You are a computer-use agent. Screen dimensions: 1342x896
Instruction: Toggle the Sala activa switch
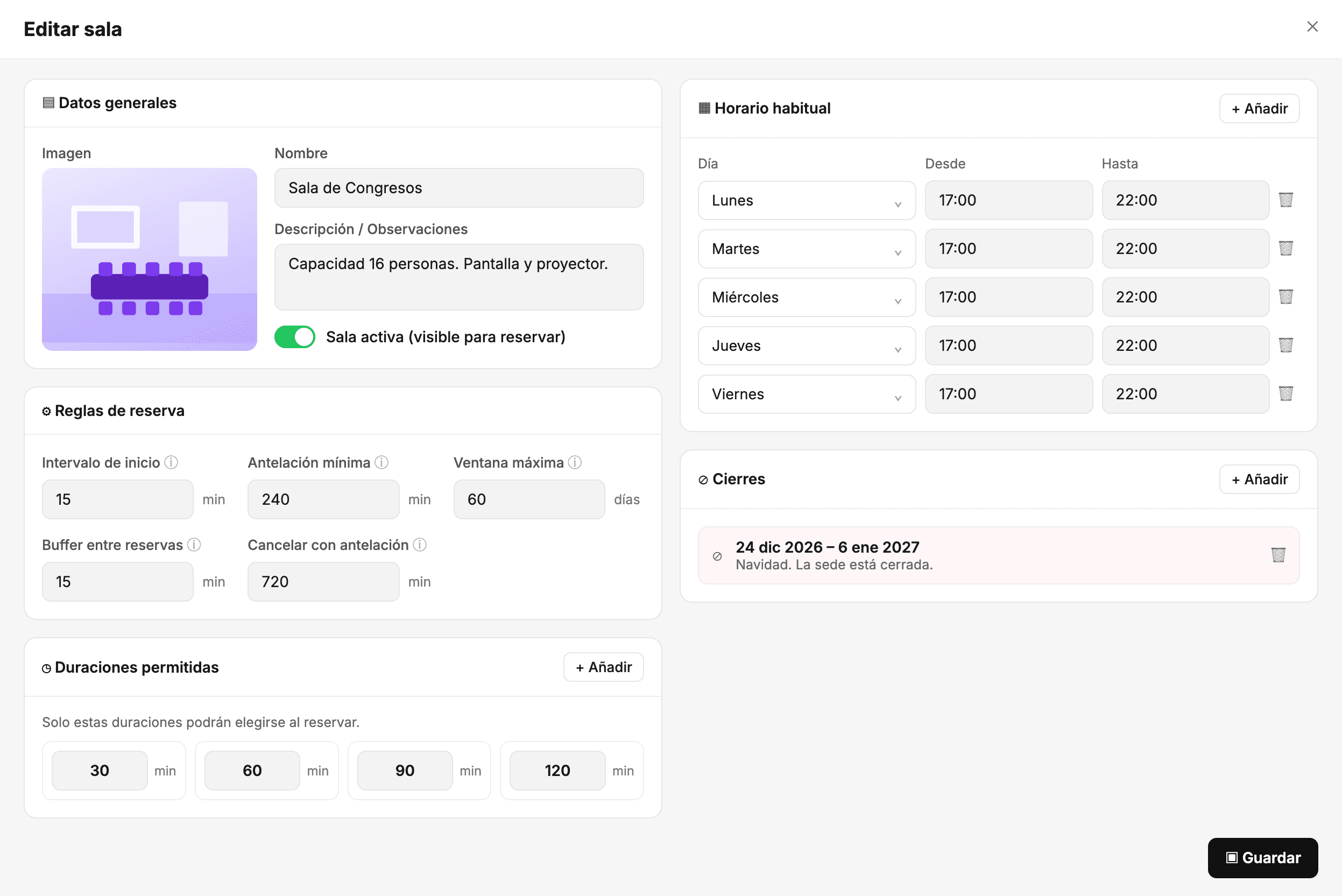click(x=294, y=337)
